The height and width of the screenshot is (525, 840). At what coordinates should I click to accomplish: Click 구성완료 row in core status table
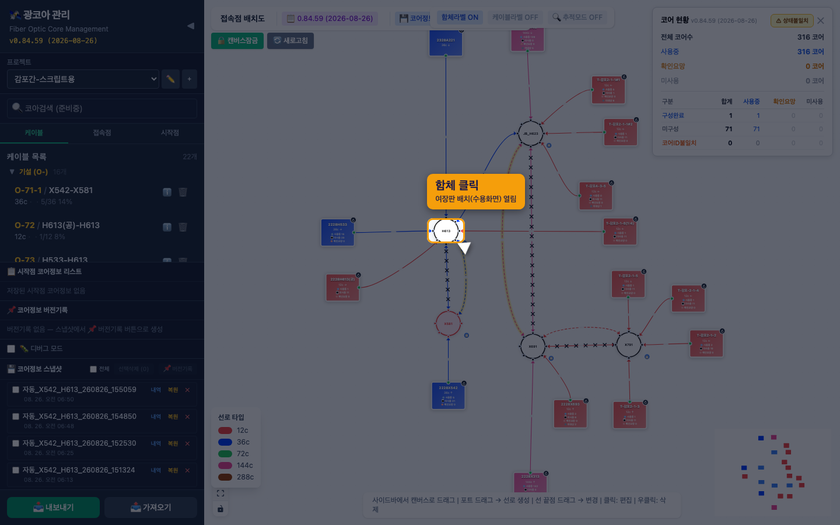[x=742, y=115]
